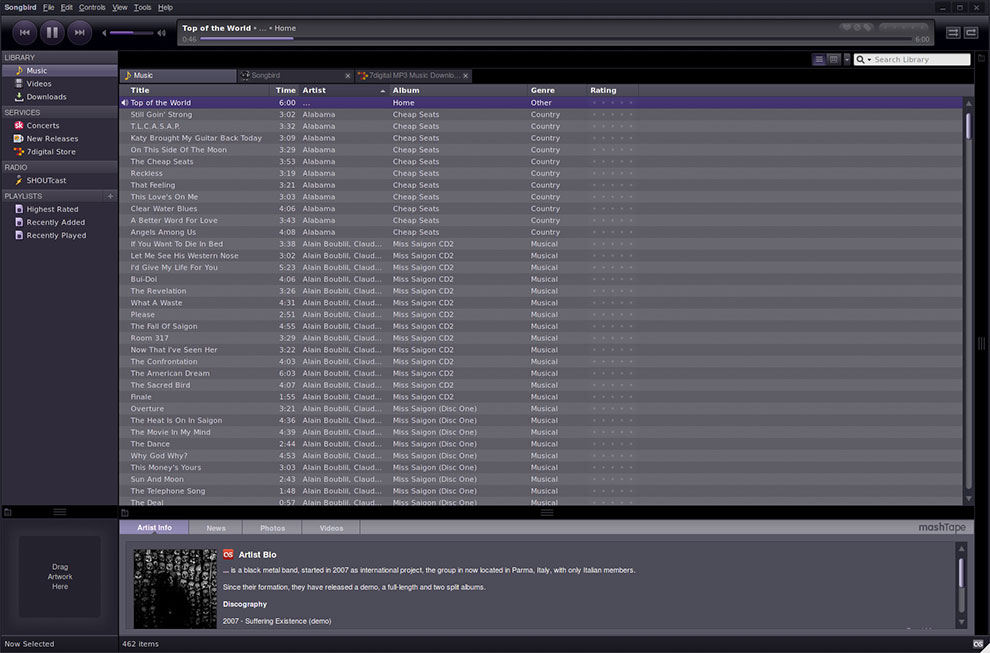The image size is (990, 653).
Task: Open Concerts service with Songkick icon
Action: tap(59, 126)
